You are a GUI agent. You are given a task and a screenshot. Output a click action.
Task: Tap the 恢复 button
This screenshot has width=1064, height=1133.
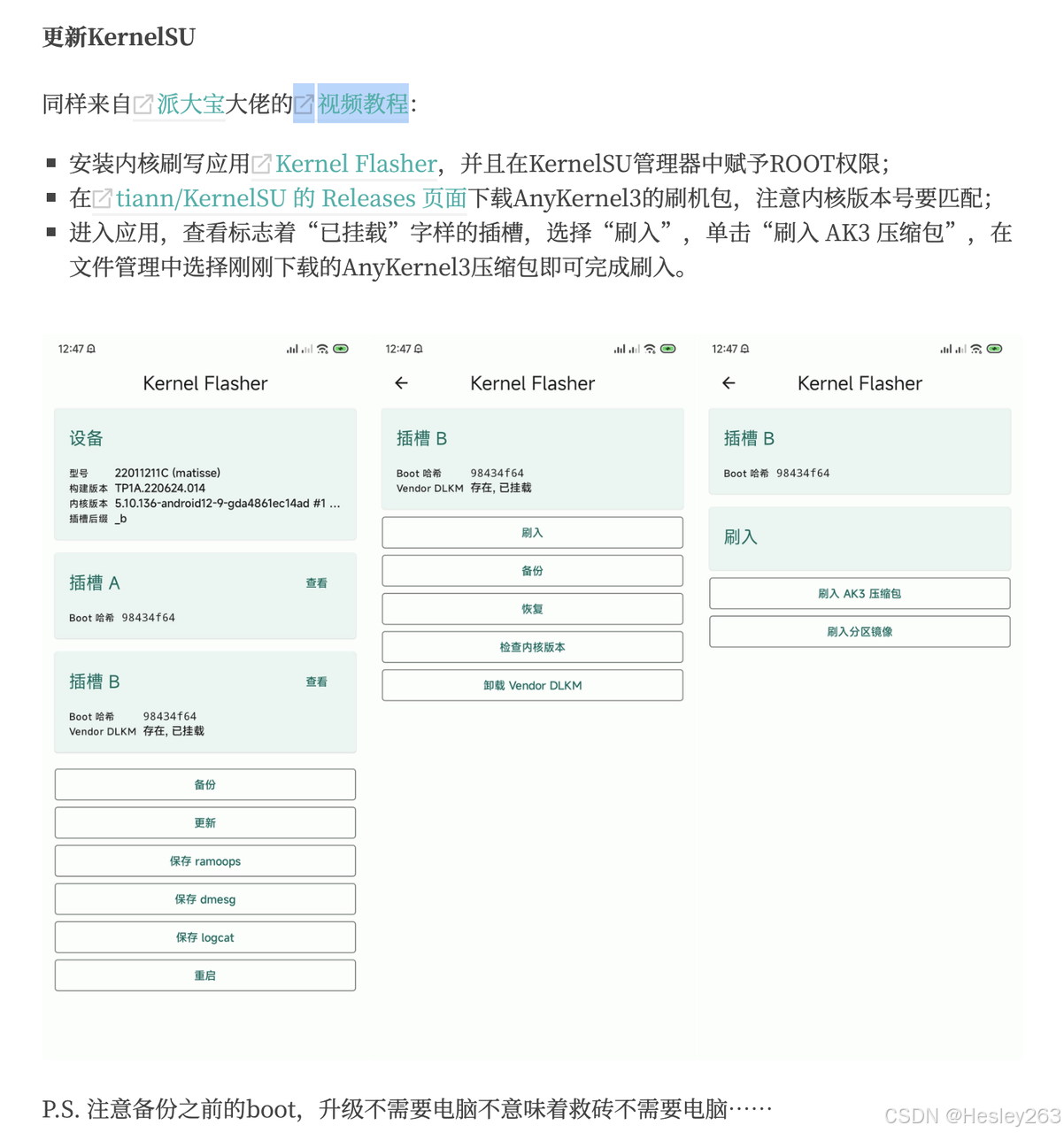pos(533,608)
